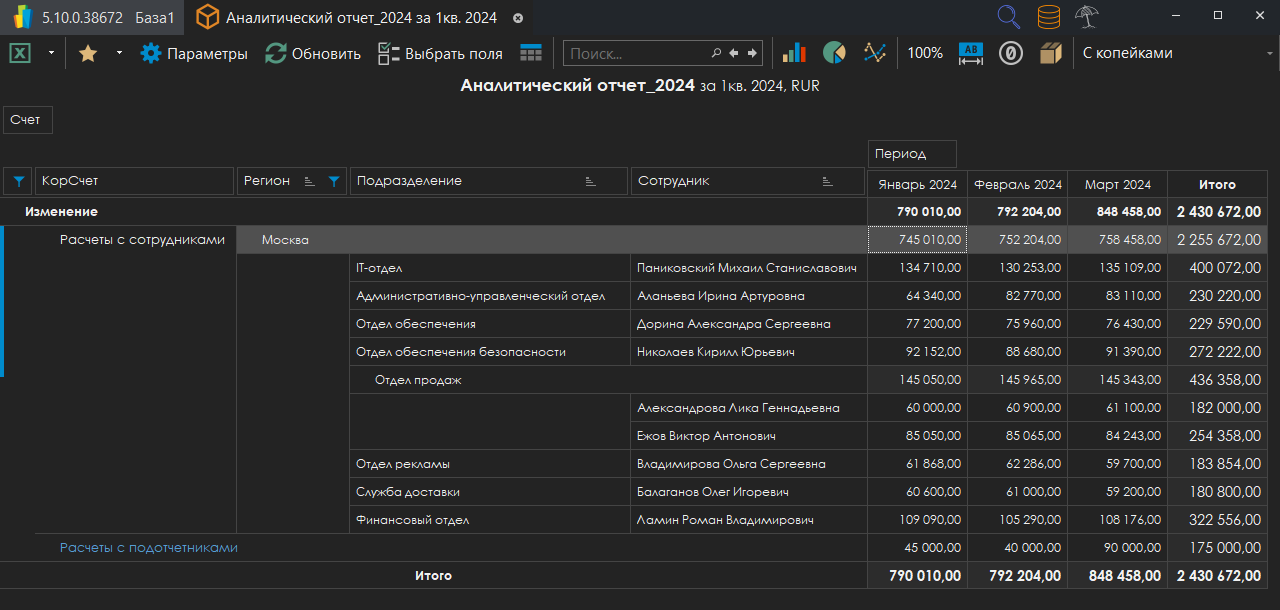The image size is (1280, 610).
Task: Open the line graph view
Action: coord(875,53)
